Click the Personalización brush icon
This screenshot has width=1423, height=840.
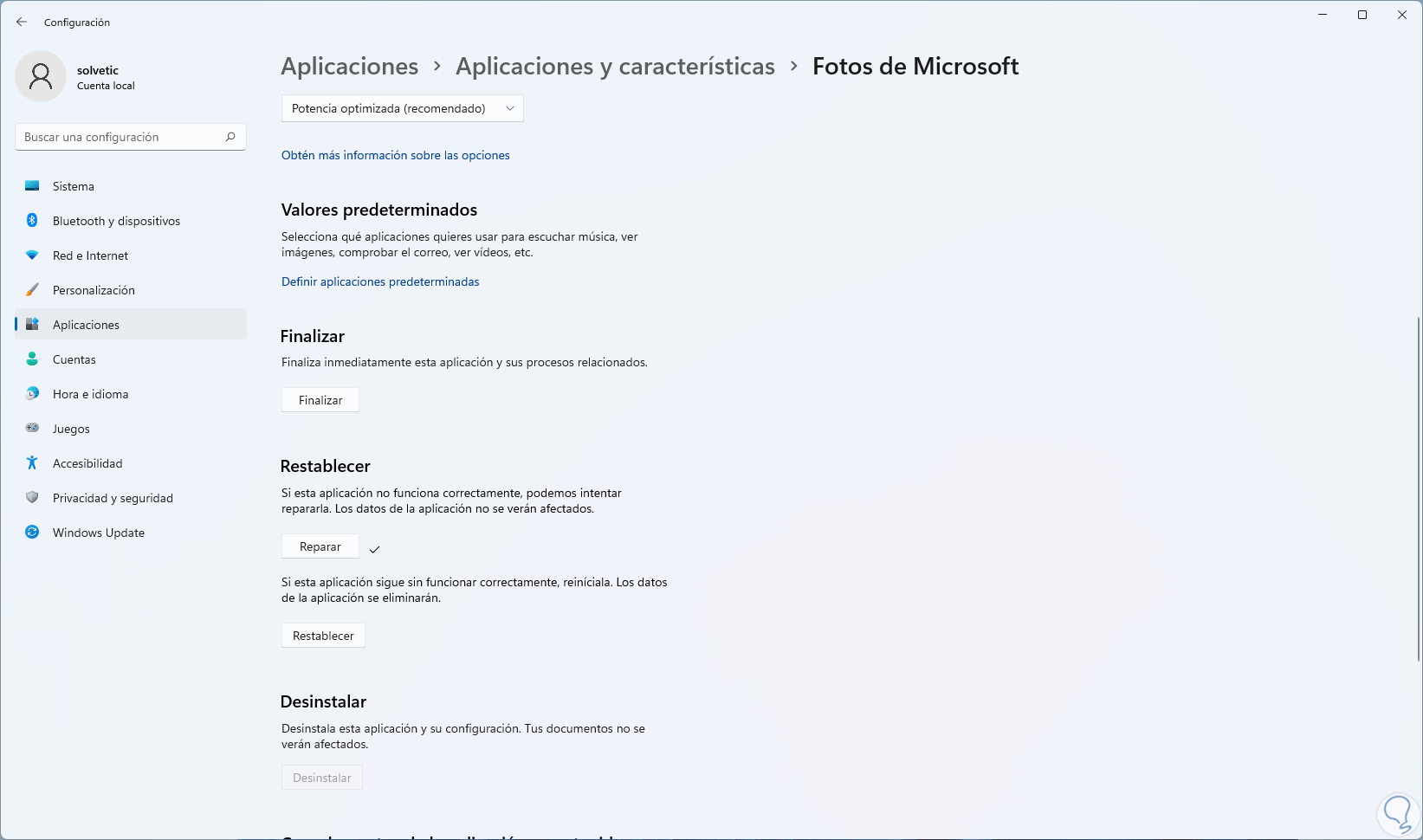point(32,290)
